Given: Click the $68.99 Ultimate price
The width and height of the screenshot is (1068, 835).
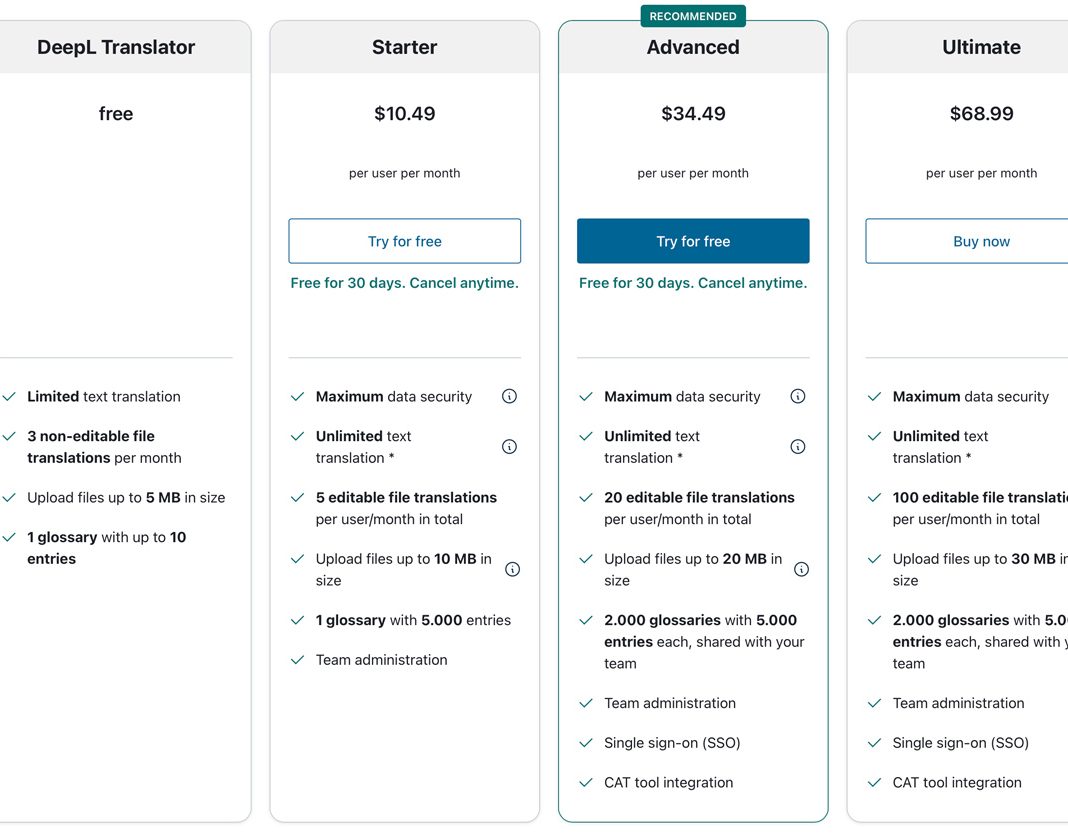Looking at the screenshot, I should point(981,113).
